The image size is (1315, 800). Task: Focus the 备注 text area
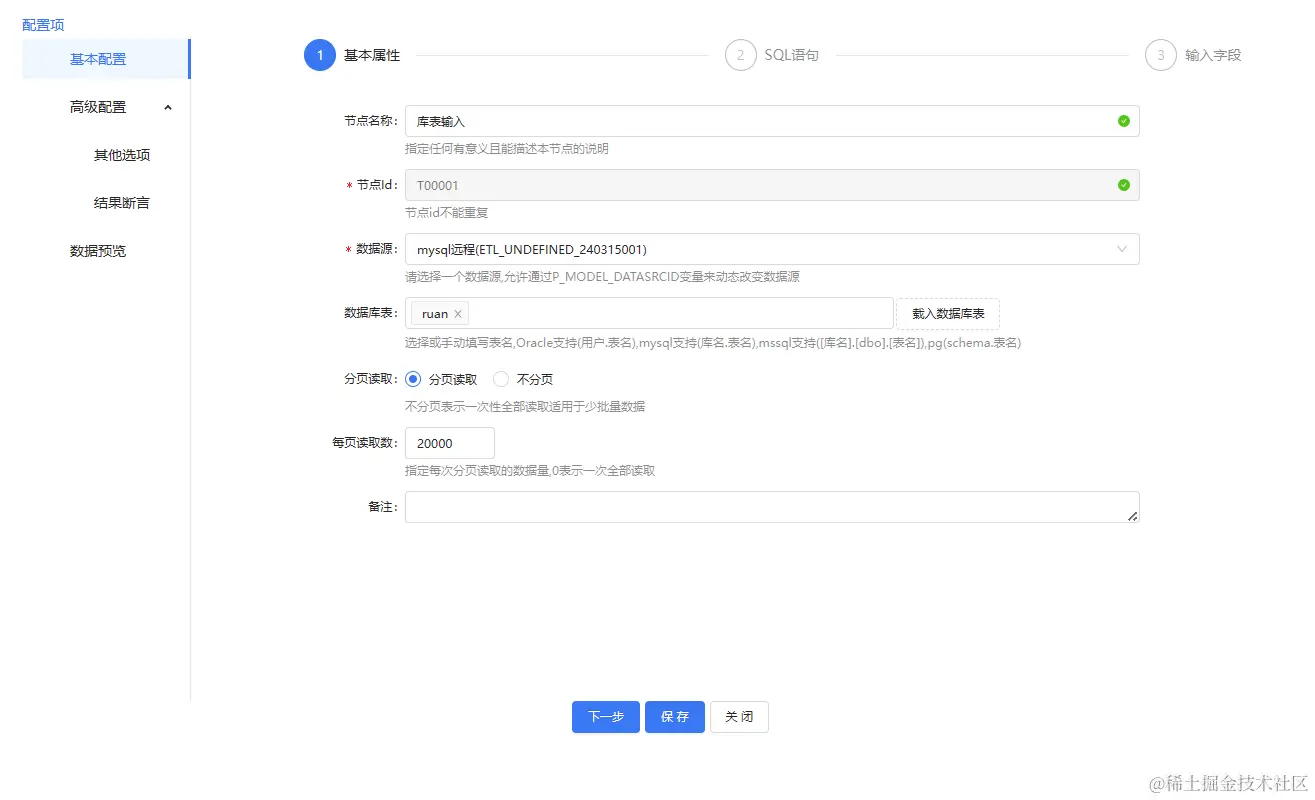(x=772, y=507)
